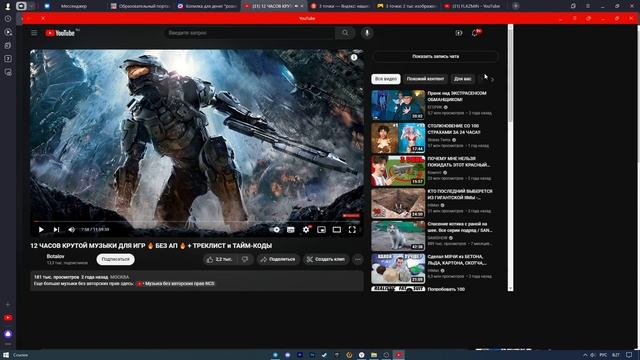Viewport: 640px width, 360px height.
Task: Open the YouTube sidebar panel icon
Action: 8,318
